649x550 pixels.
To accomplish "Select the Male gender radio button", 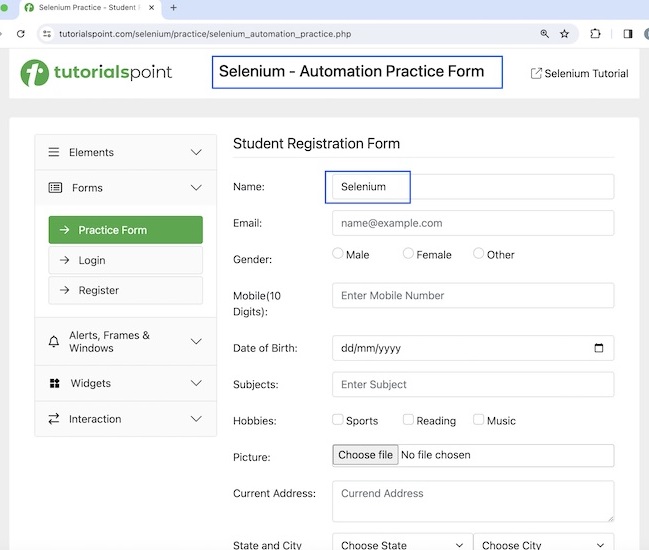I will (338, 254).
